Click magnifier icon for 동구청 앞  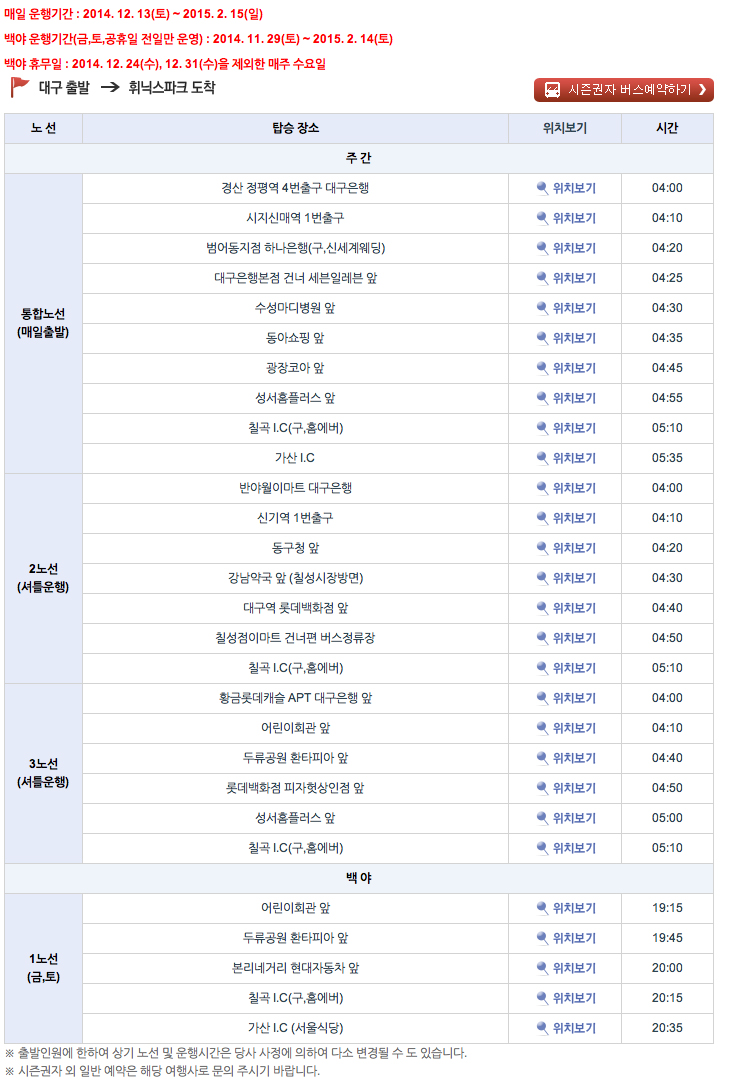(x=543, y=548)
